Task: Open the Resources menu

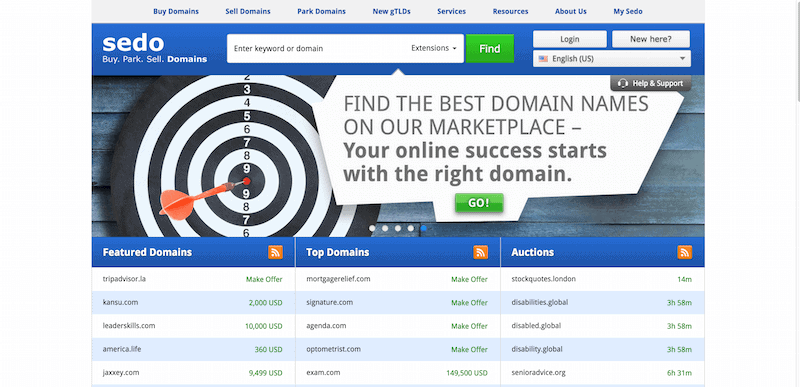Action: 510,11
